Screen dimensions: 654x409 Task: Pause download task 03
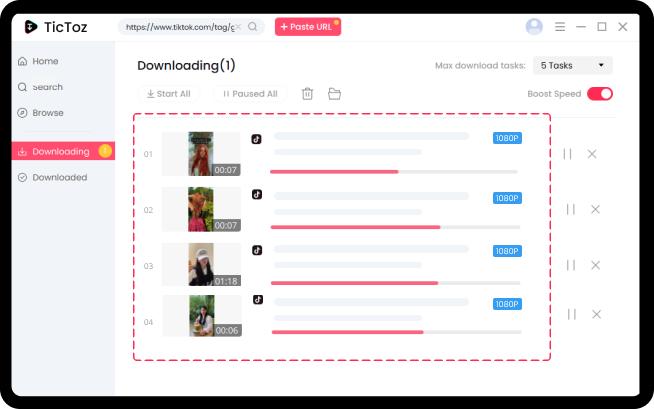pos(571,265)
